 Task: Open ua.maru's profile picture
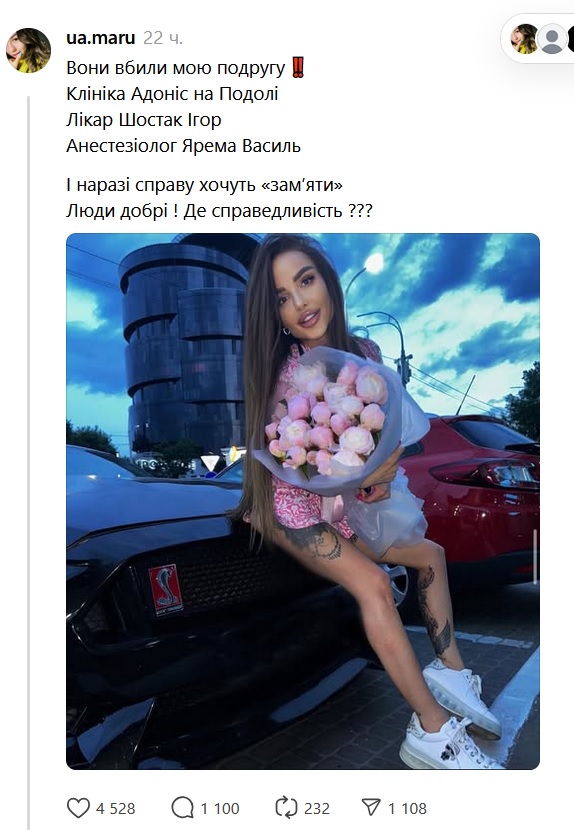click(28, 50)
